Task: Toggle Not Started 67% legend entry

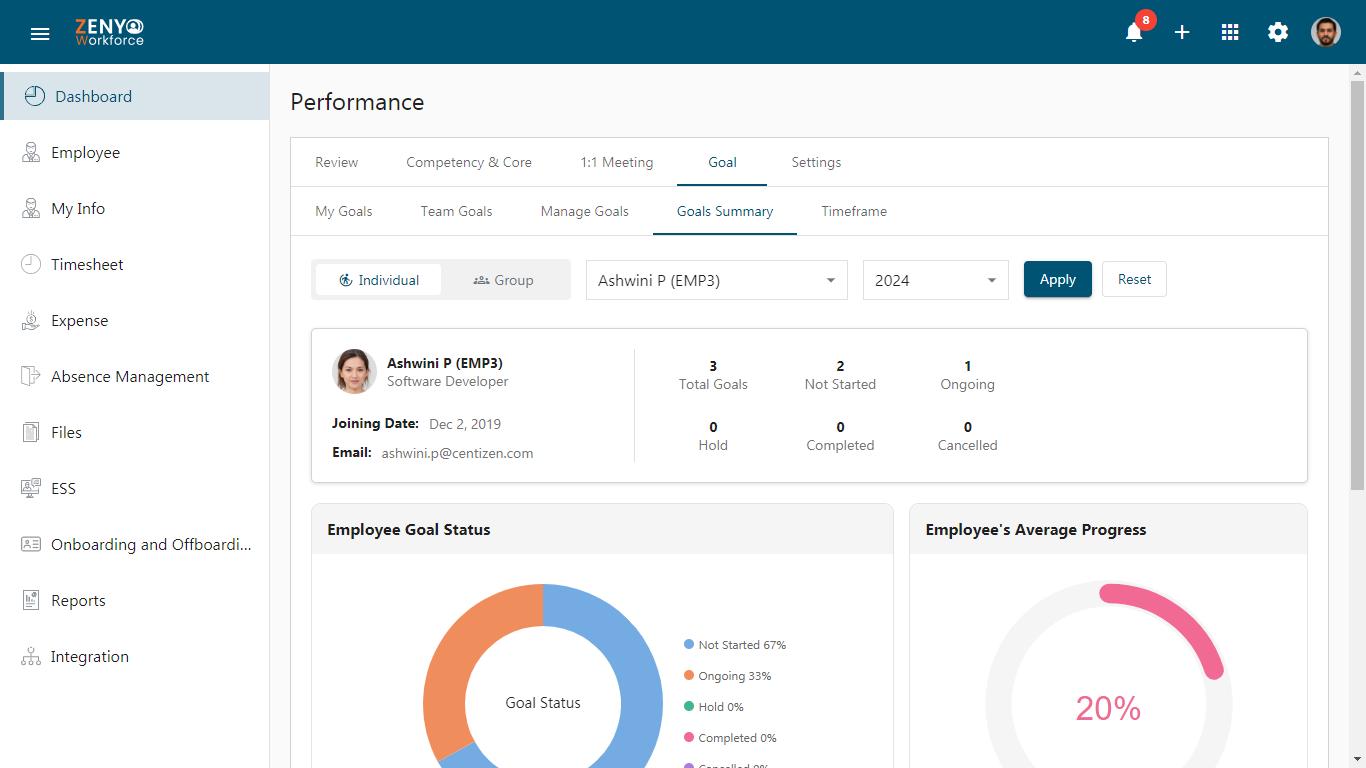Action: [x=735, y=645]
